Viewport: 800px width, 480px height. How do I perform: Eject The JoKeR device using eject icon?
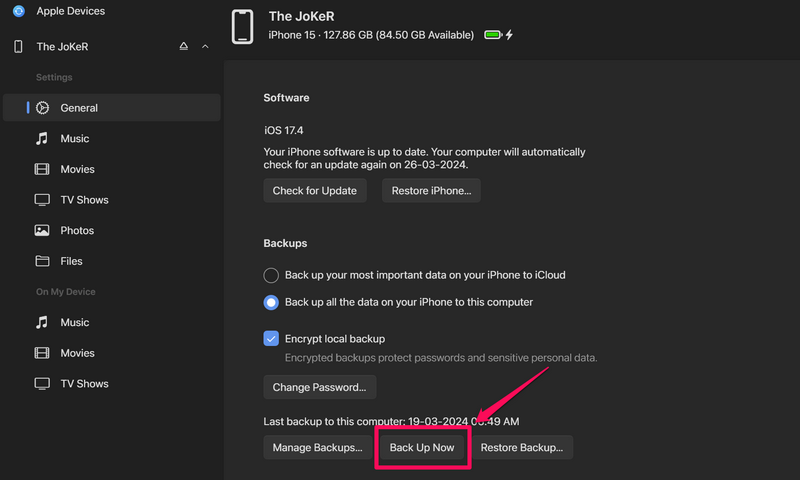pos(183,47)
